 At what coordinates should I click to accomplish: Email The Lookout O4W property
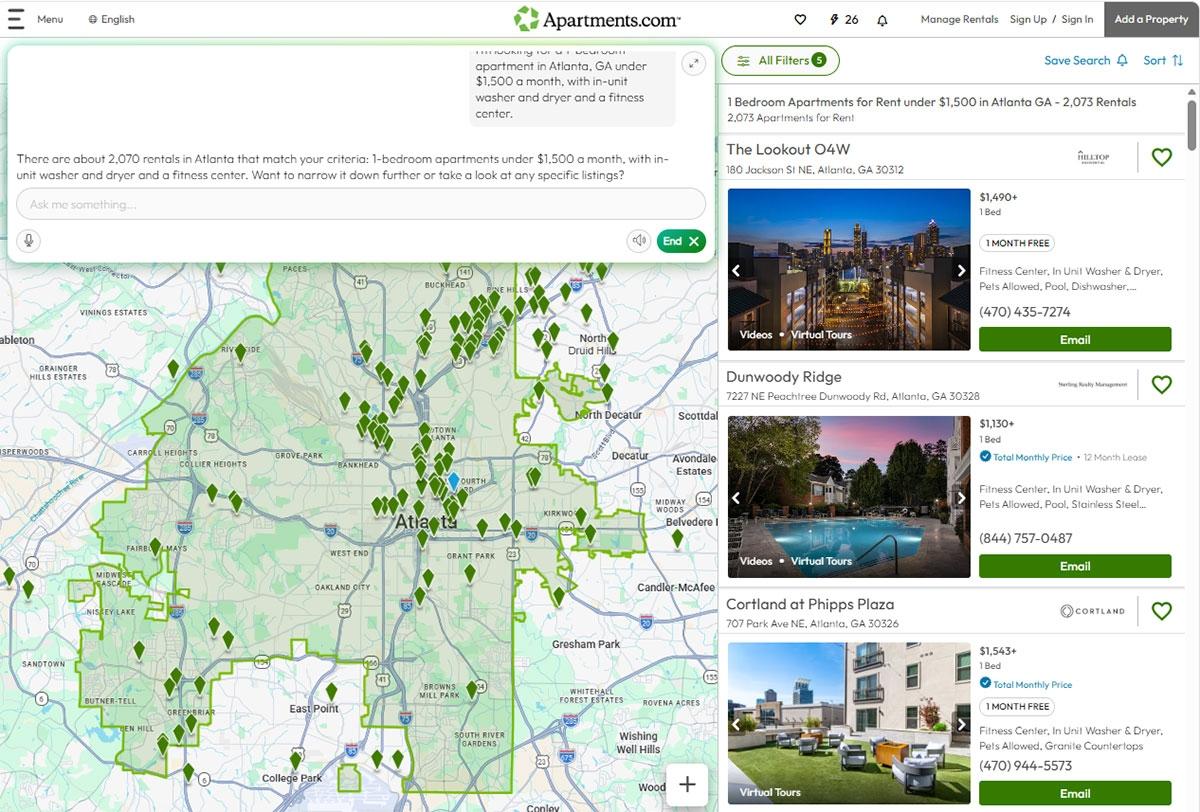[1075, 340]
